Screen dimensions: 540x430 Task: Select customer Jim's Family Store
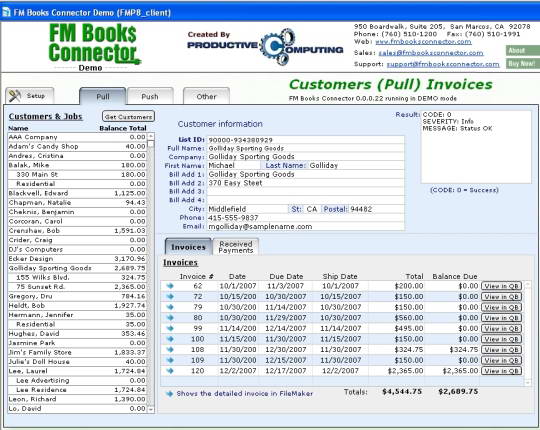click(x=77, y=353)
